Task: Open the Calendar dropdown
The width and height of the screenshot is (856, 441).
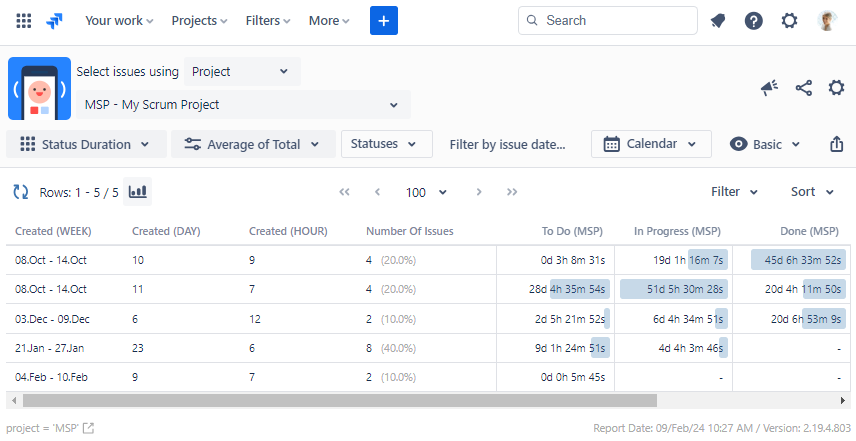Action: pos(651,144)
